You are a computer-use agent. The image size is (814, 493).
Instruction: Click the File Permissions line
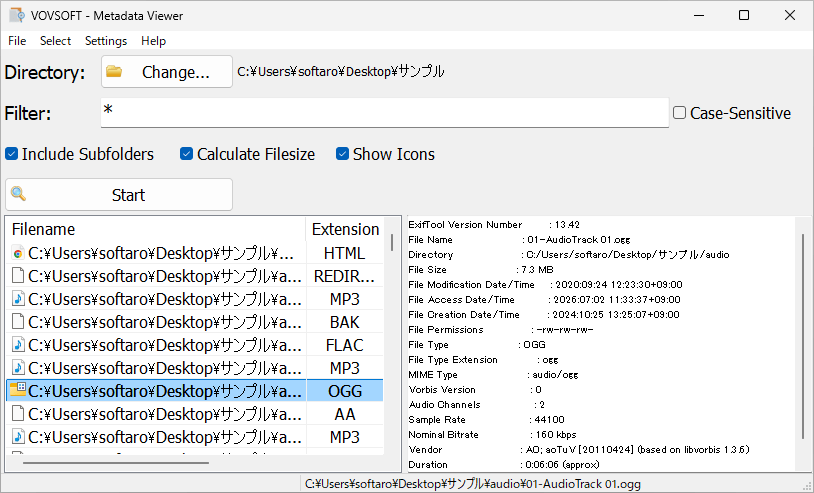500,330
